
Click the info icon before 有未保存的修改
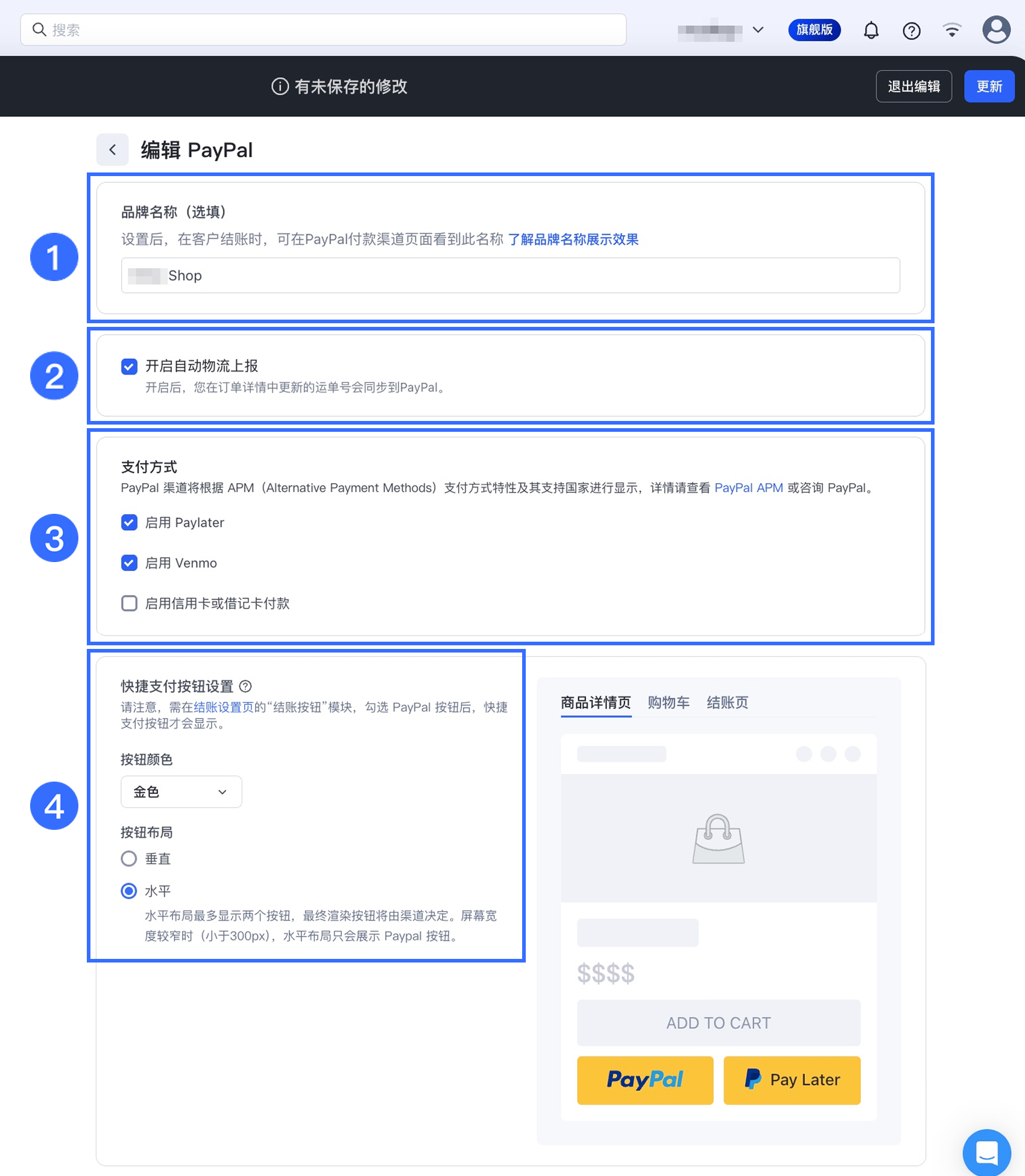(x=280, y=86)
